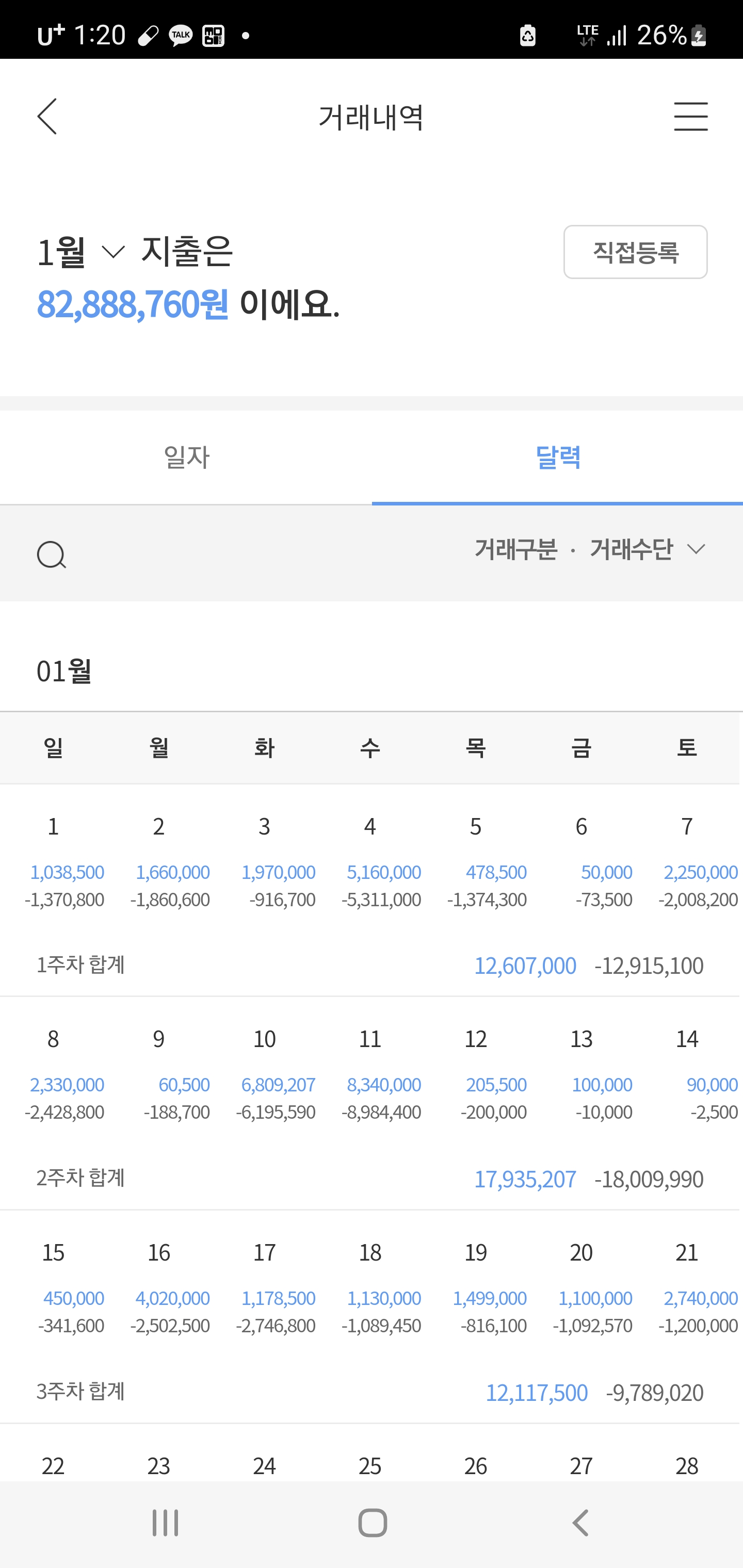Tap the 2주차 합계 label

[80, 1178]
